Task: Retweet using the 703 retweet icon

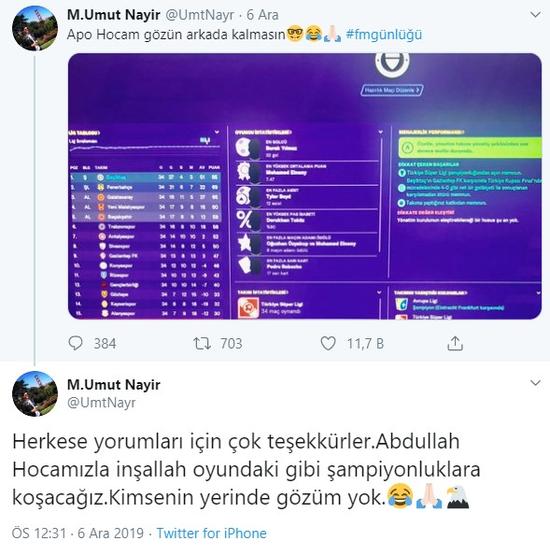Action: coord(202,343)
